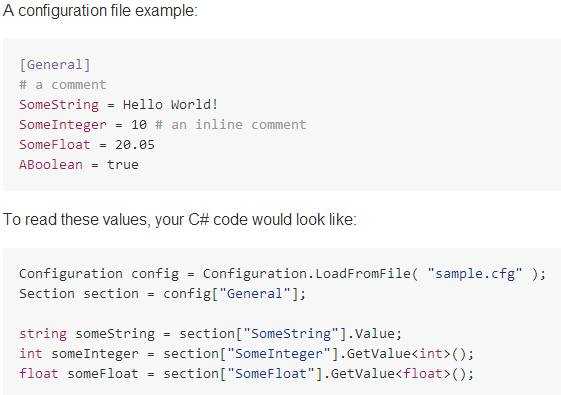Click the SomeFloat key name

click(55, 145)
